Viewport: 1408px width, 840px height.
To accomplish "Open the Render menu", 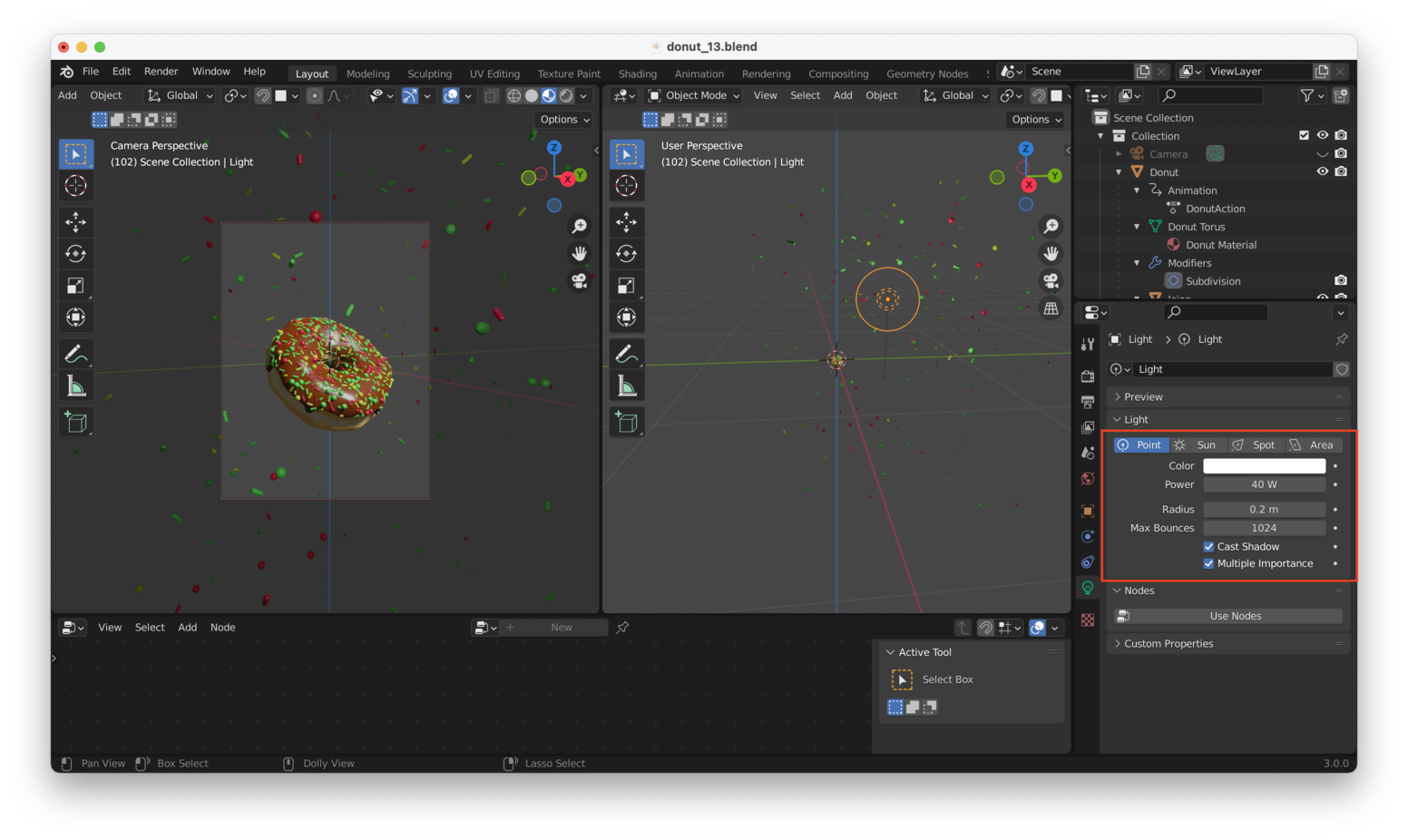I will [x=161, y=72].
